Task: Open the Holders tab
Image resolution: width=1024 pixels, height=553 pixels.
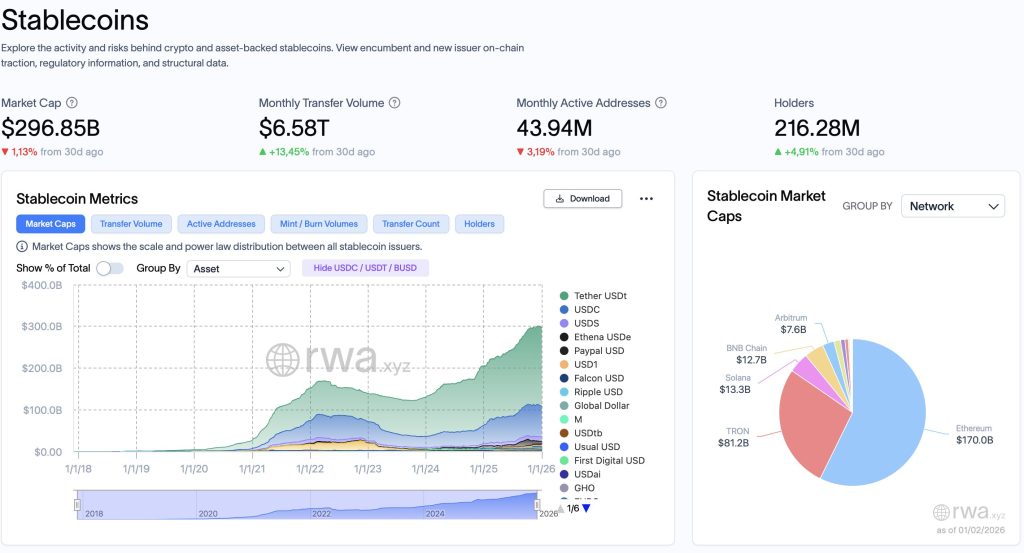Action: [x=479, y=224]
